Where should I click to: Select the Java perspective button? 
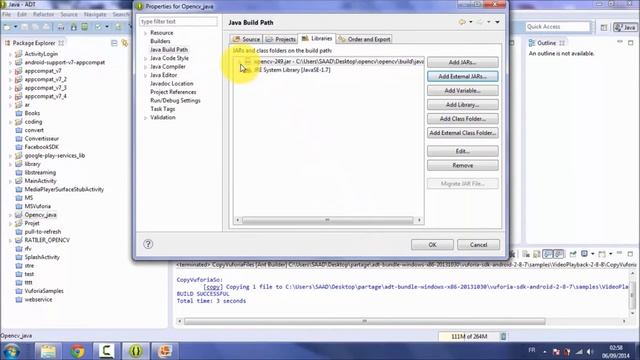[x=625, y=27]
